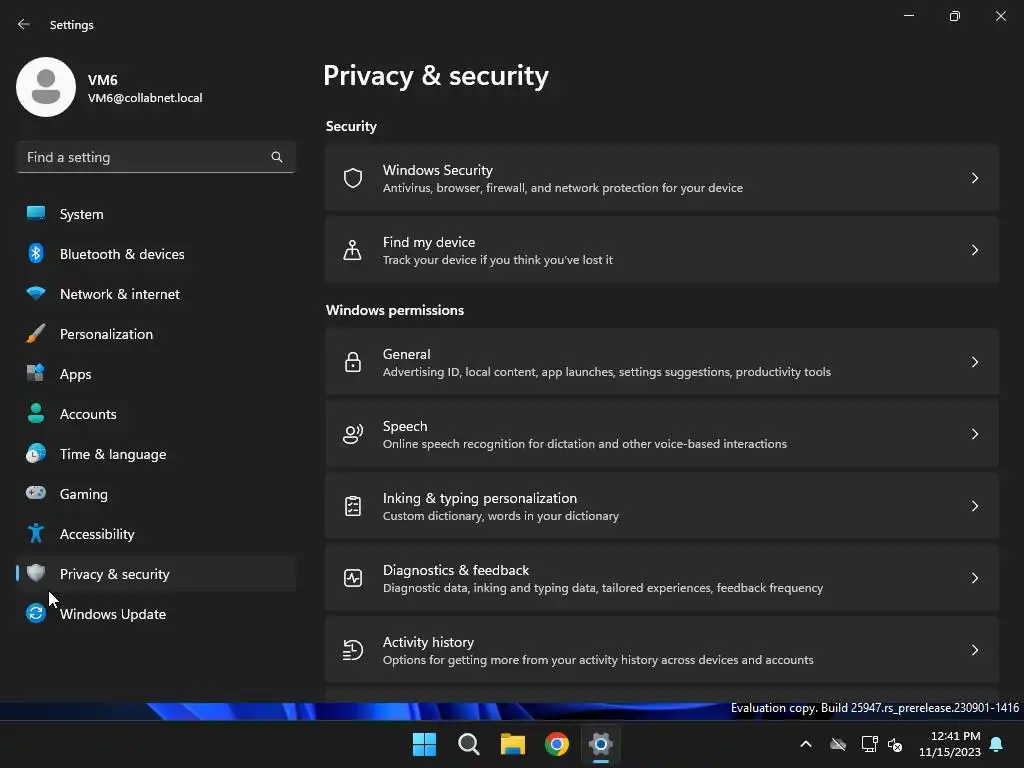Show hidden icons in system tray
The height and width of the screenshot is (768, 1024).
coord(806,744)
